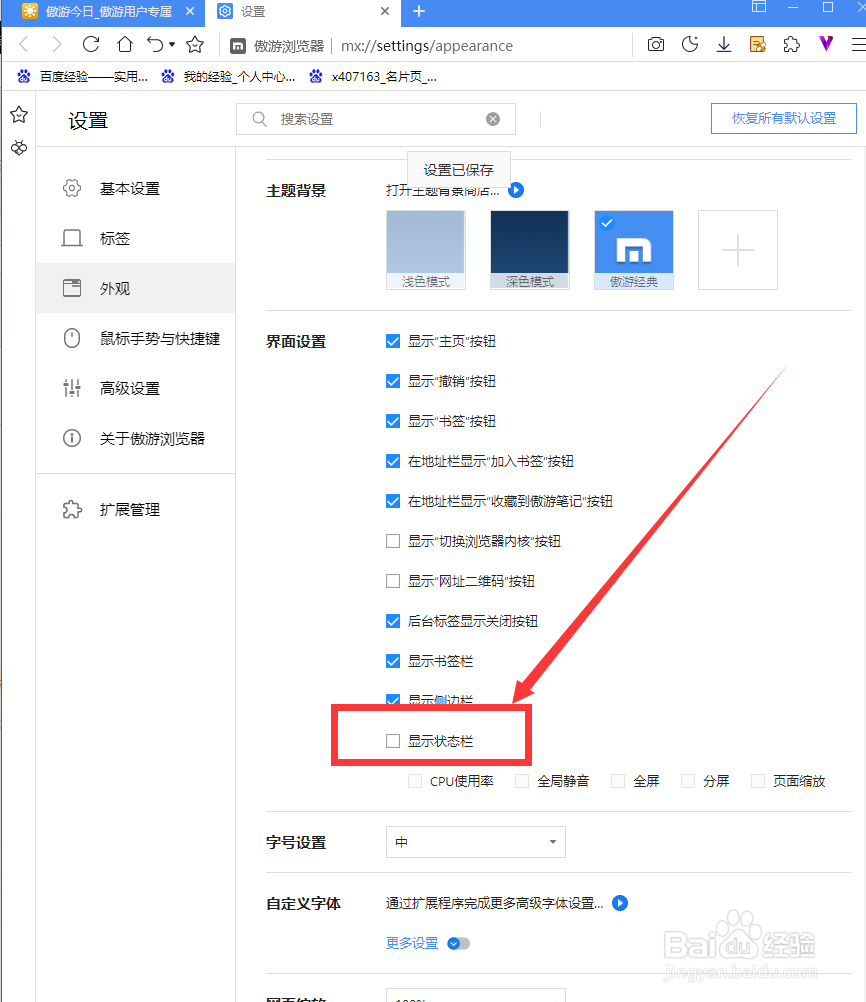Enable 显示状态栏 checkbox
Viewport: 866px width, 1002px height.
(393, 740)
